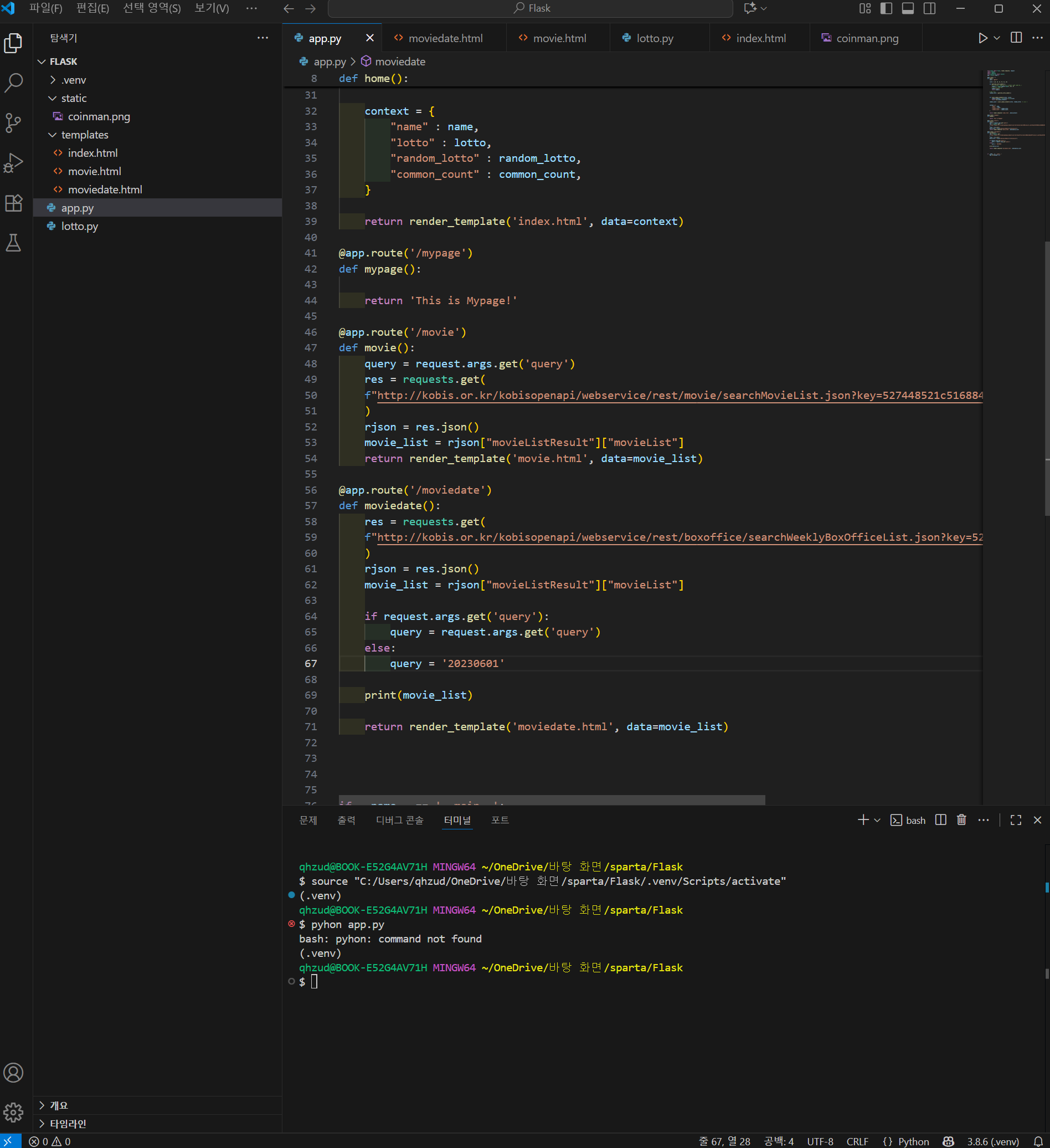This screenshot has width=1050, height=1148.
Task: Maximize the terminal panel size
Action: click(x=1016, y=820)
